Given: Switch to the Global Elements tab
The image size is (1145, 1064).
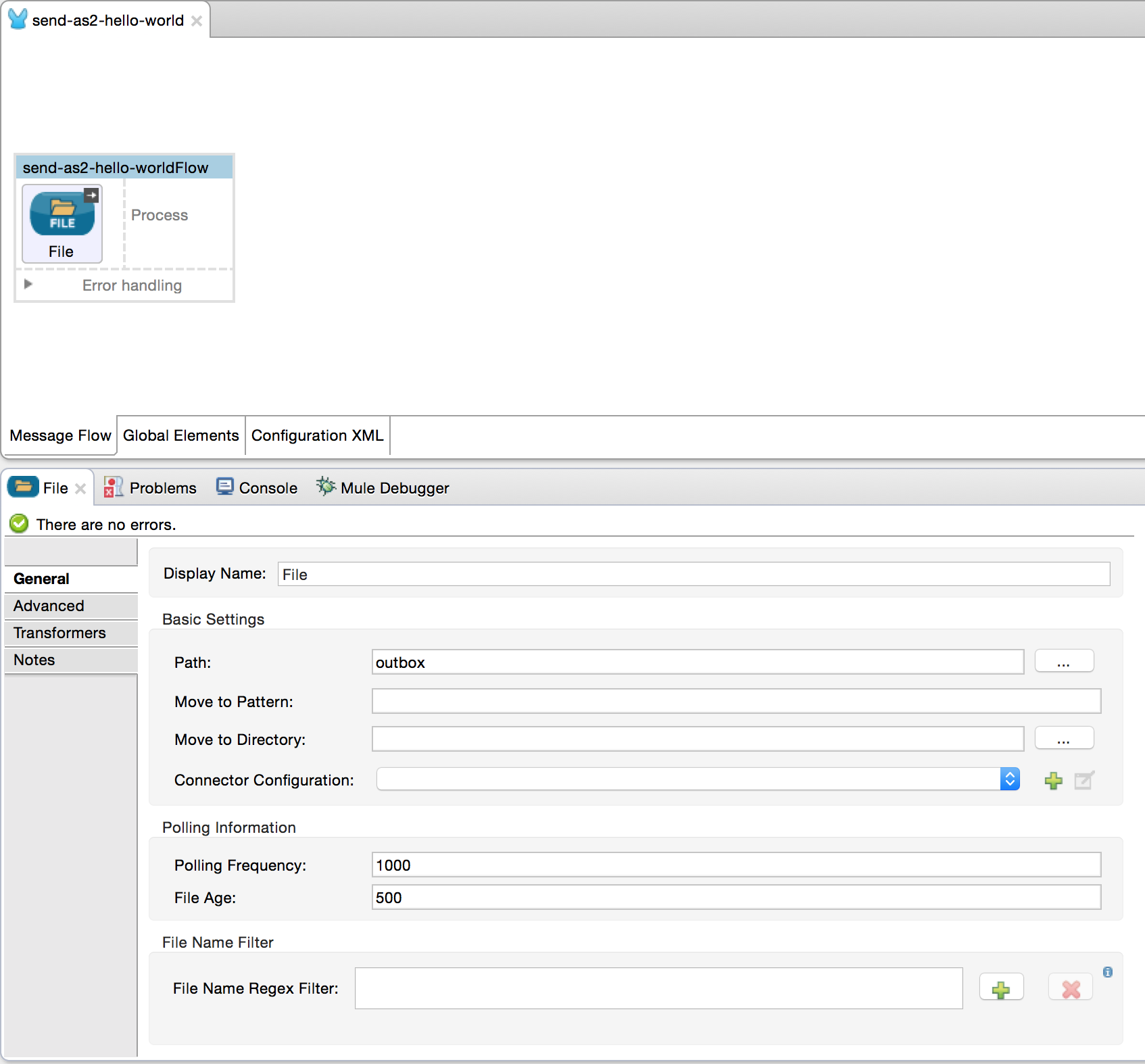Looking at the screenshot, I should tap(181, 435).
